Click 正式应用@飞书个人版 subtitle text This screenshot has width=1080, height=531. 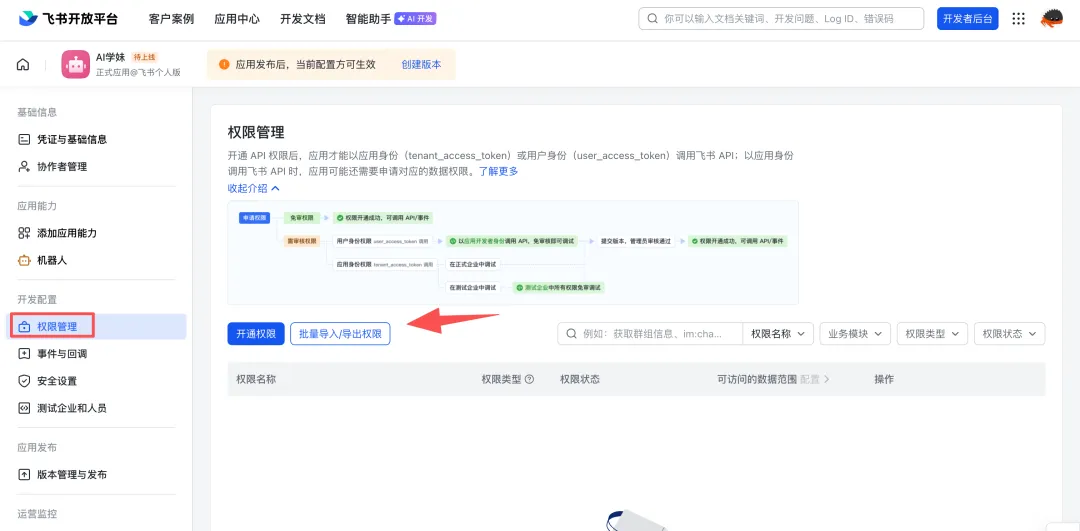138,72
